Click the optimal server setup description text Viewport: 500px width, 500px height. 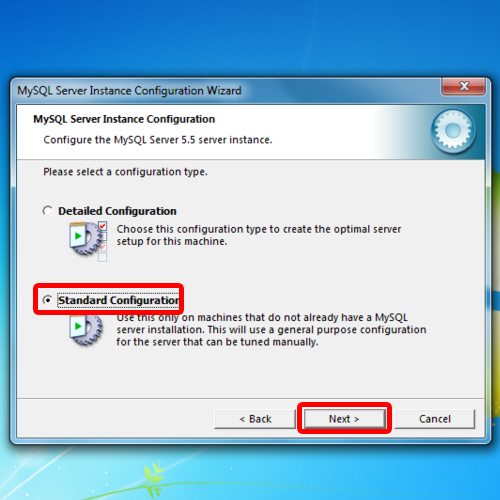tap(259, 235)
